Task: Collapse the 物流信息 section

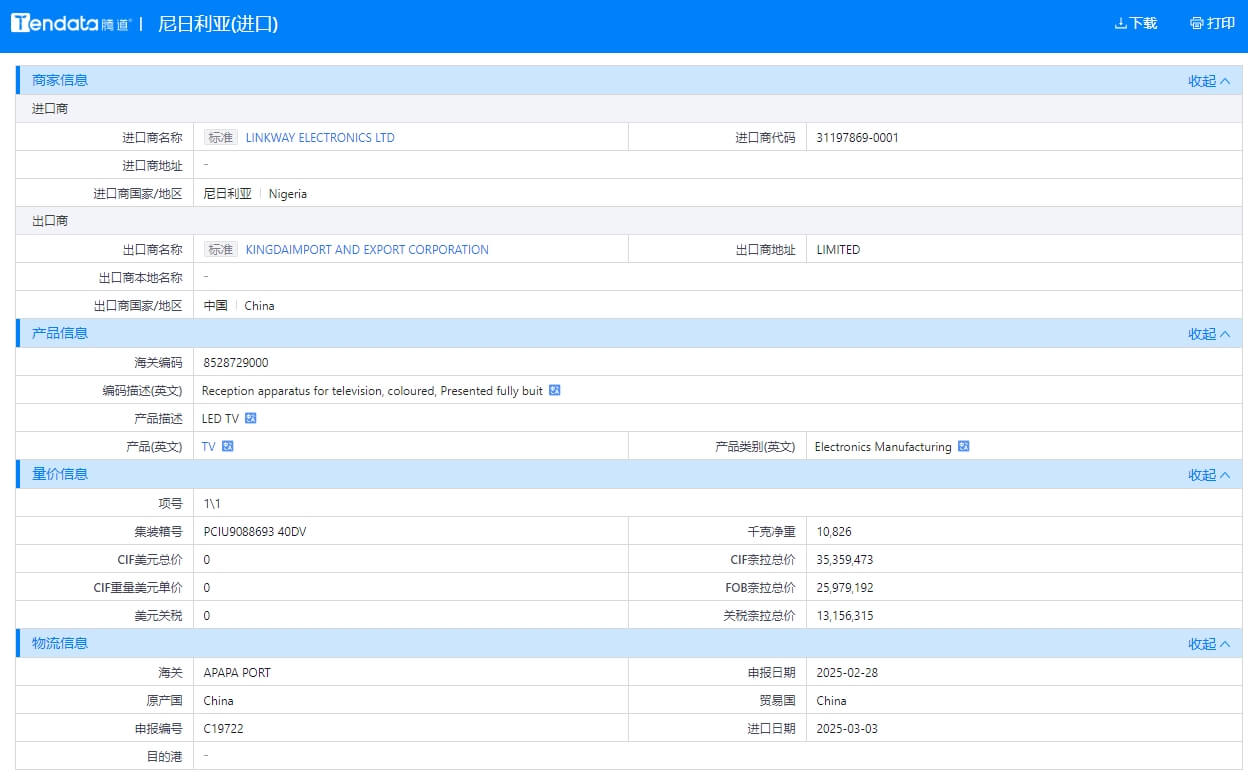Action: click(1209, 644)
